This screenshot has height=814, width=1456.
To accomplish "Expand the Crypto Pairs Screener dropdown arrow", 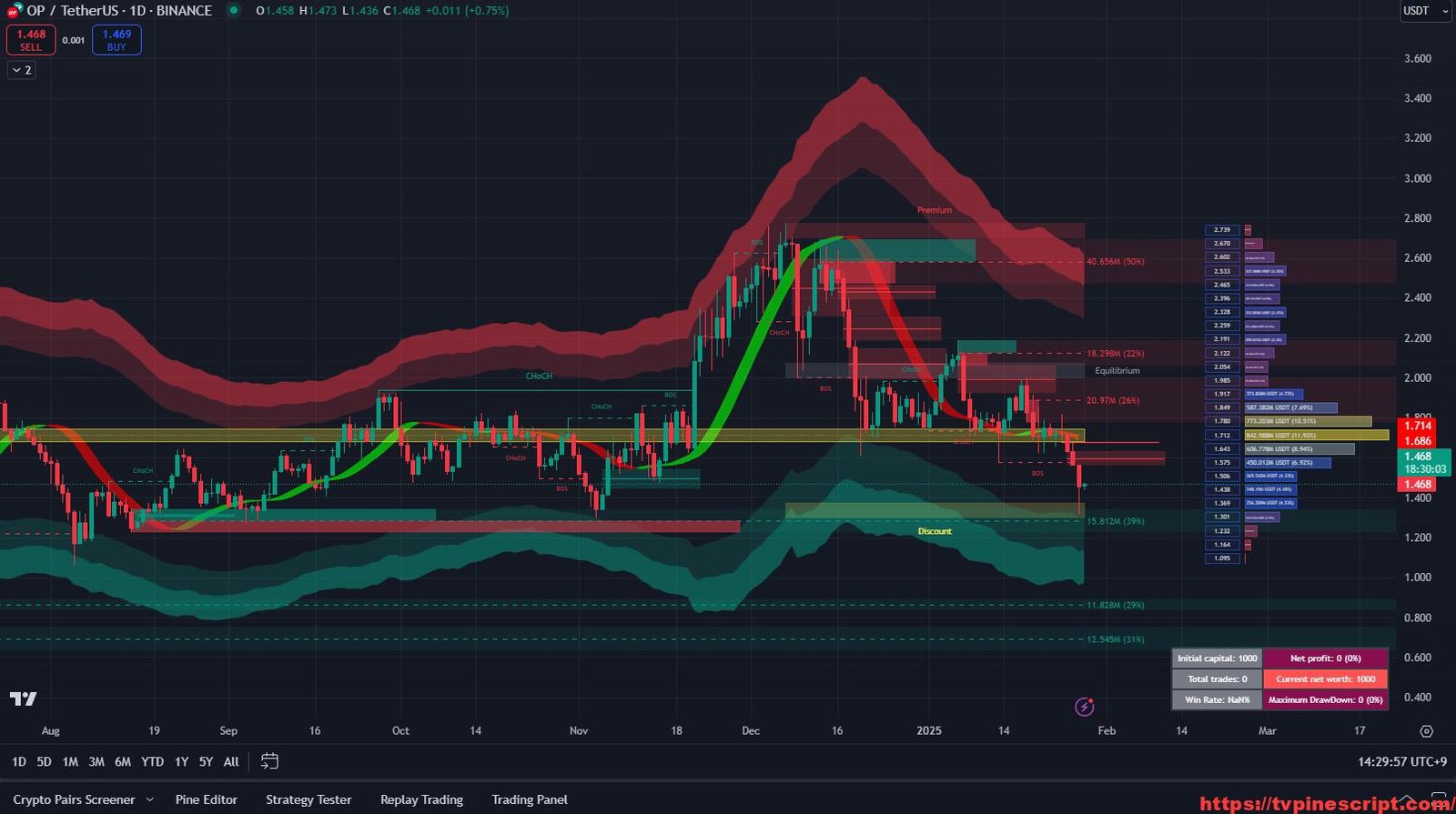I will pos(150,800).
